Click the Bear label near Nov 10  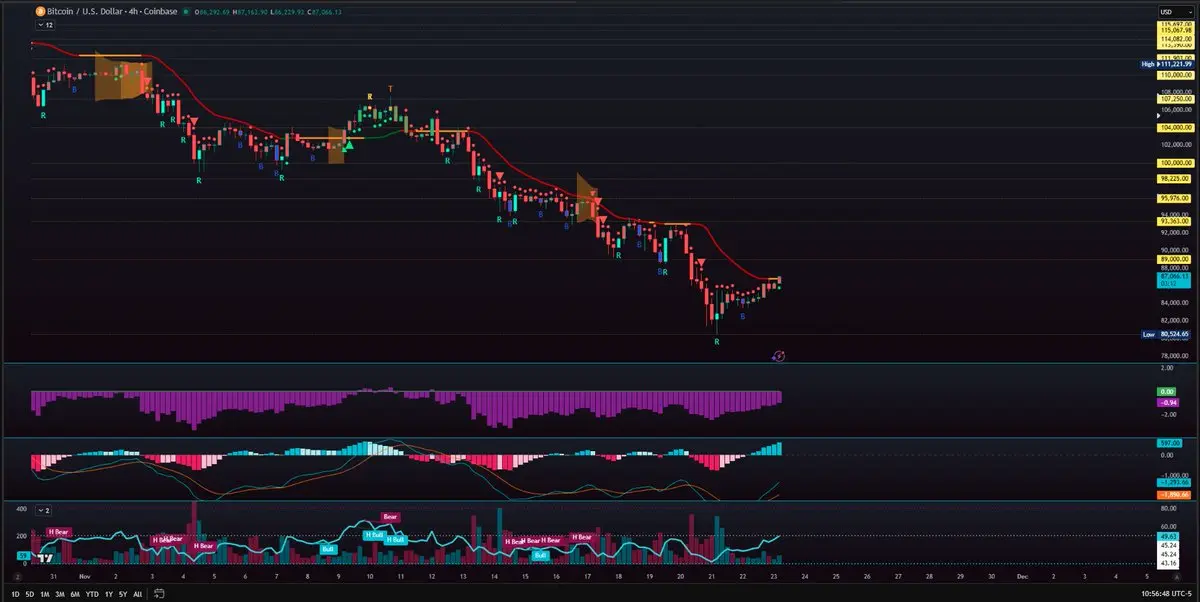[390, 517]
